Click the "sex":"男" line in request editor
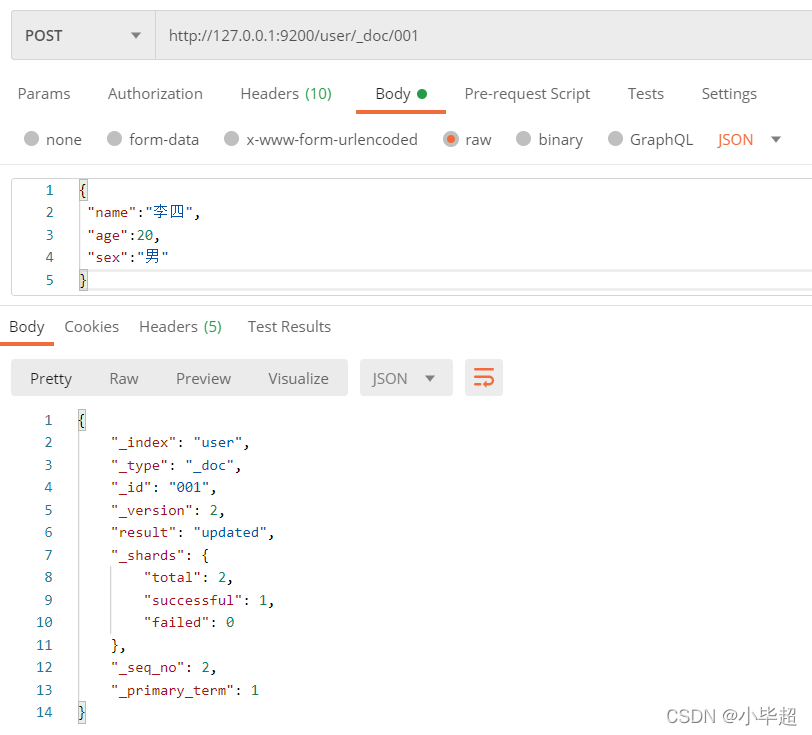 127,257
